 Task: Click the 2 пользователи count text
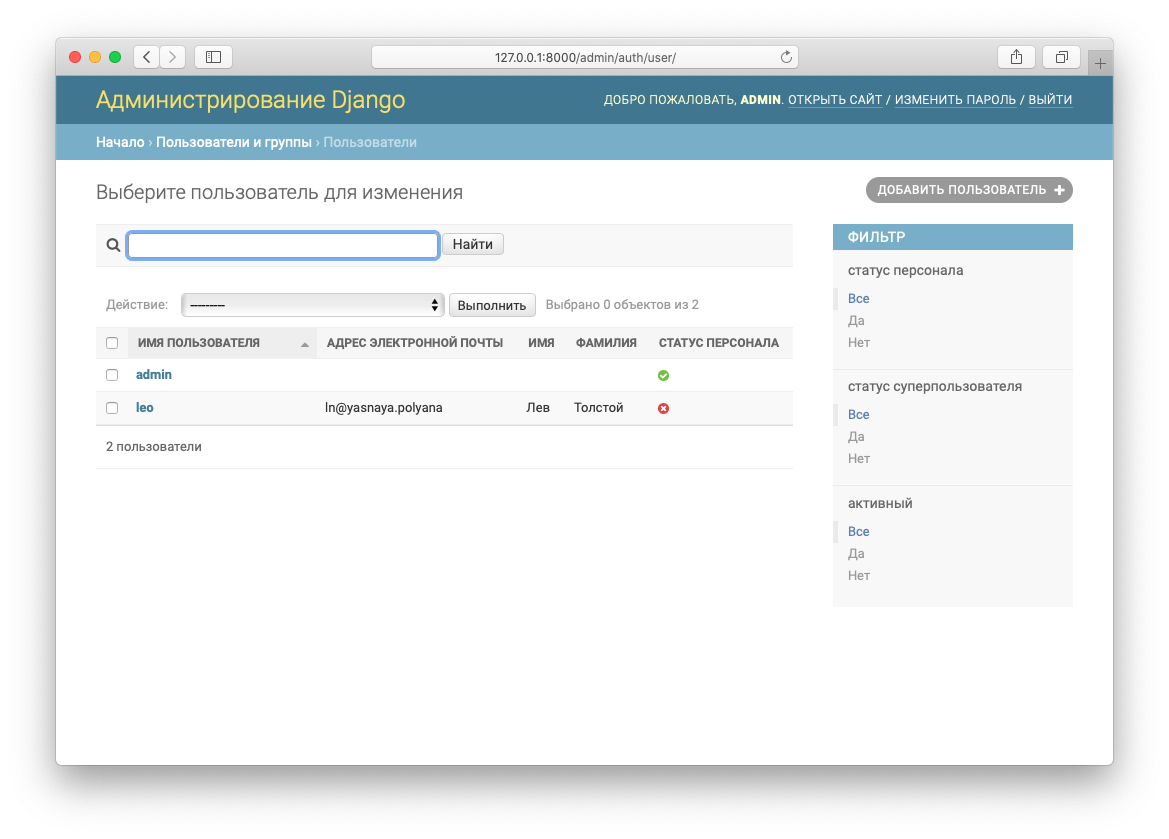154,447
